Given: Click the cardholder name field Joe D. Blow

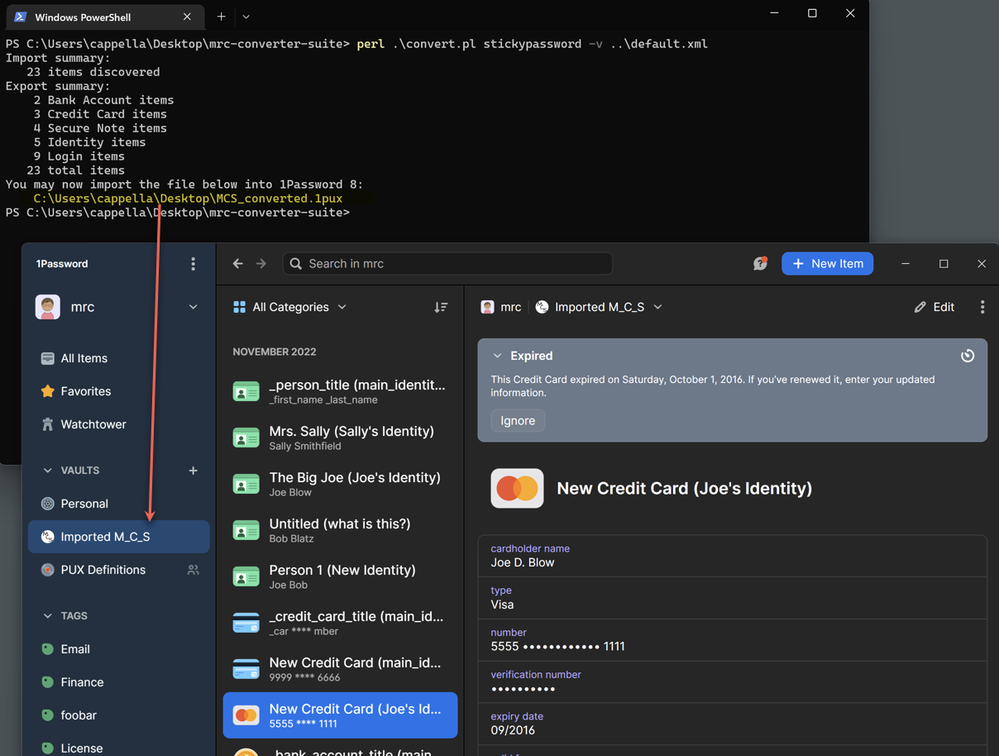Looking at the screenshot, I should point(732,556).
